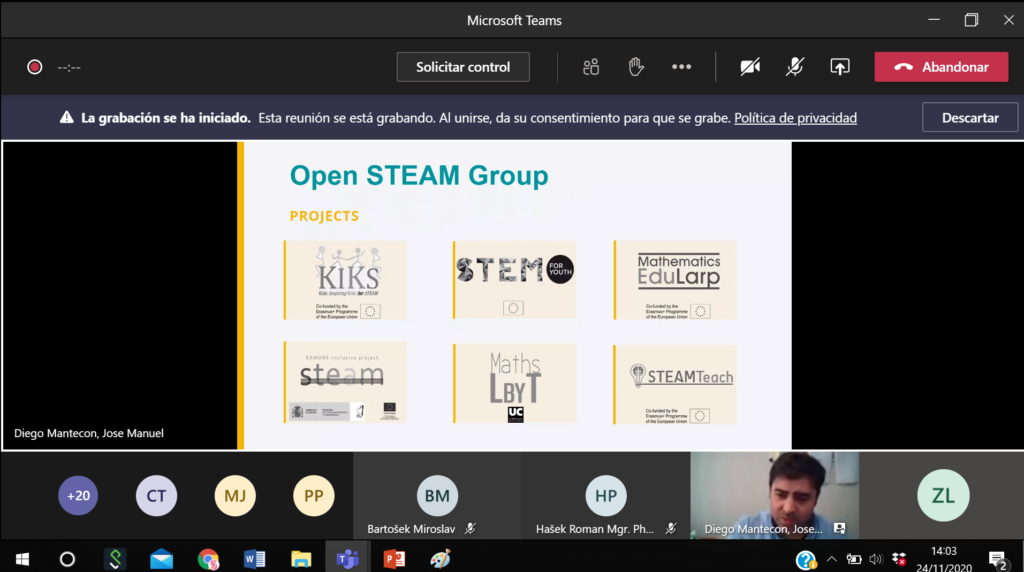Click the red recording indicator

tap(35, 67)
